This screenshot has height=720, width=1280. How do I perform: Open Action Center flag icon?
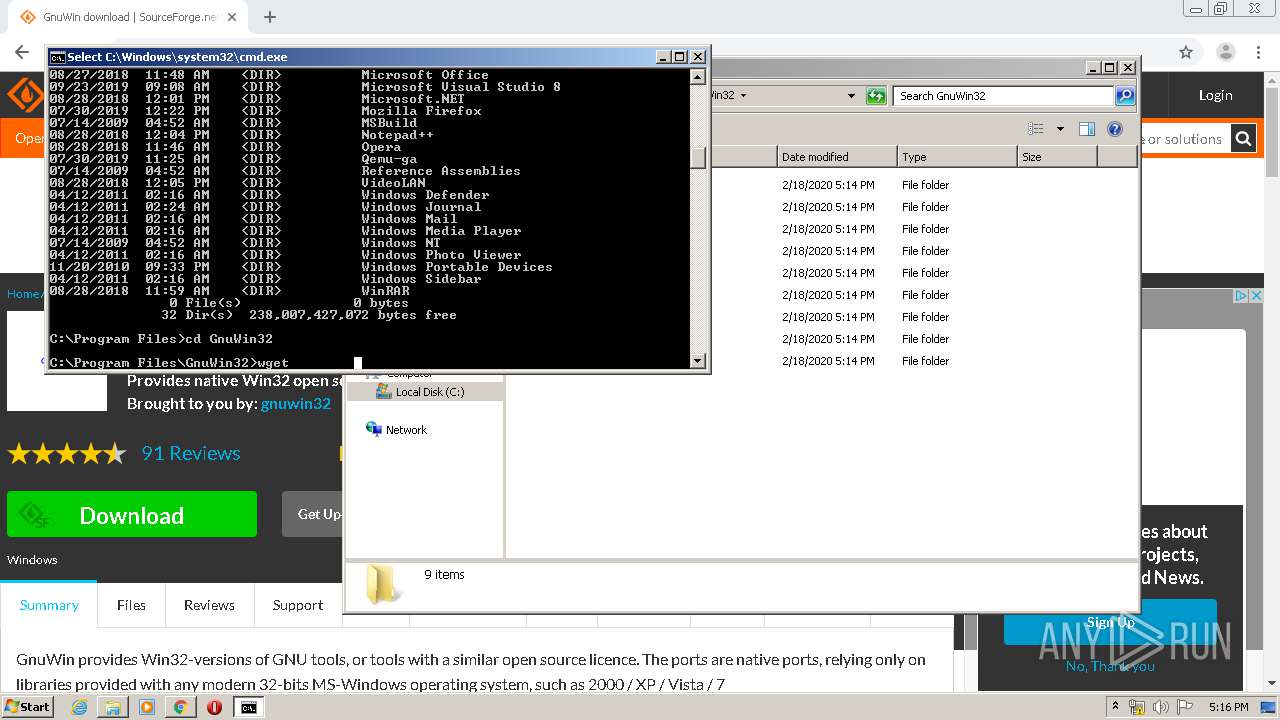coord(1185,707)
